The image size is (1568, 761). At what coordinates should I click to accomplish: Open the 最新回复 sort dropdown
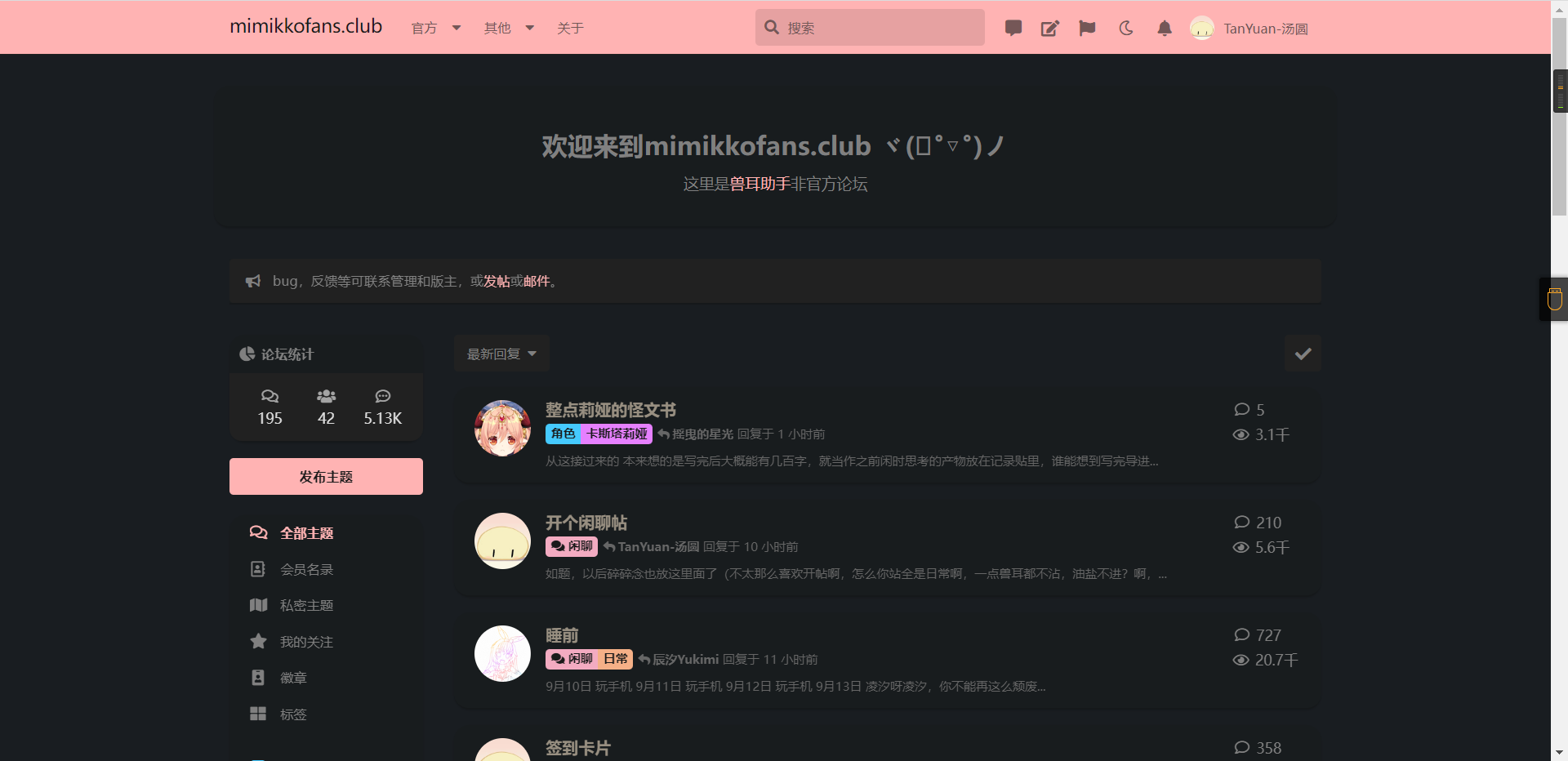click(x=501, y=354)
